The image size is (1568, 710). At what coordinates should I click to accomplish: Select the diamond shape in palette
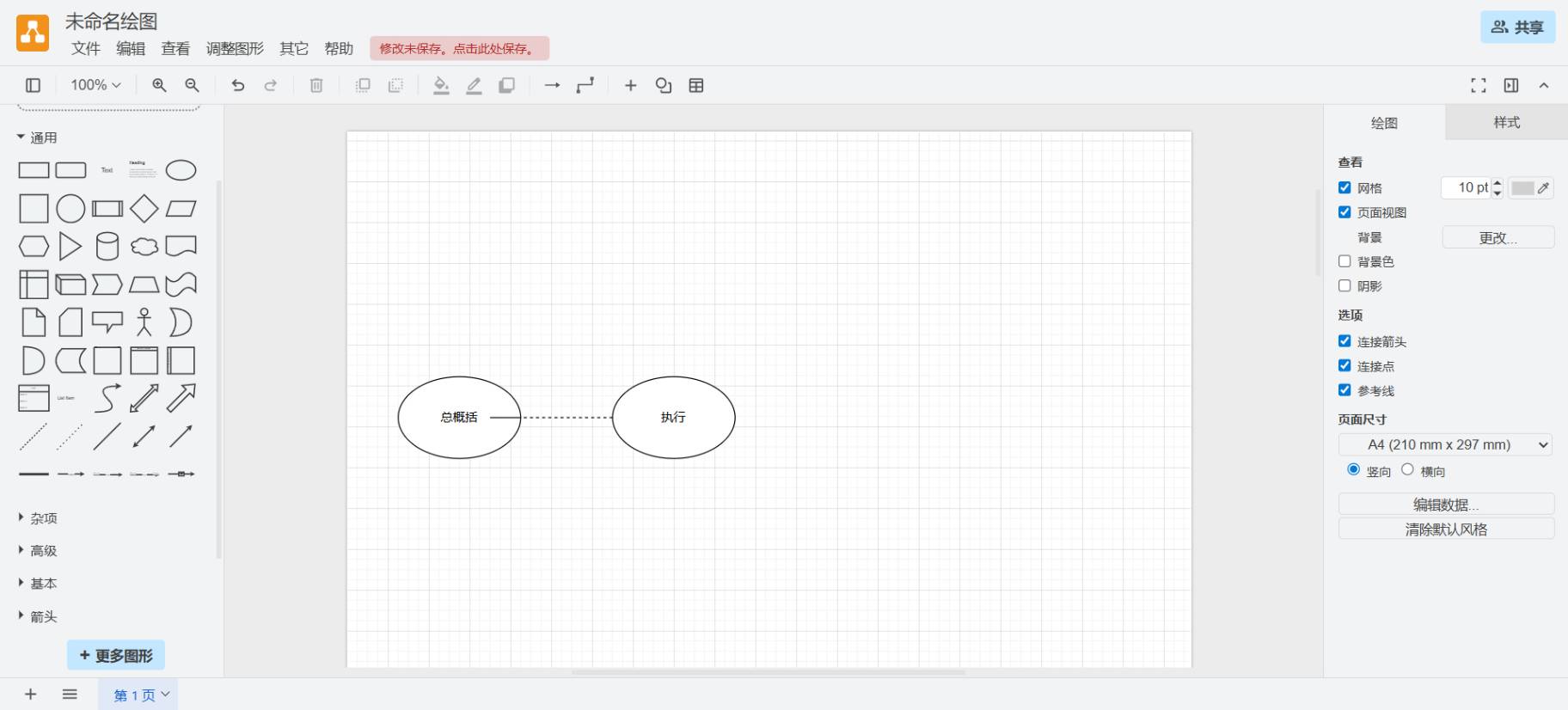point(144,209)
